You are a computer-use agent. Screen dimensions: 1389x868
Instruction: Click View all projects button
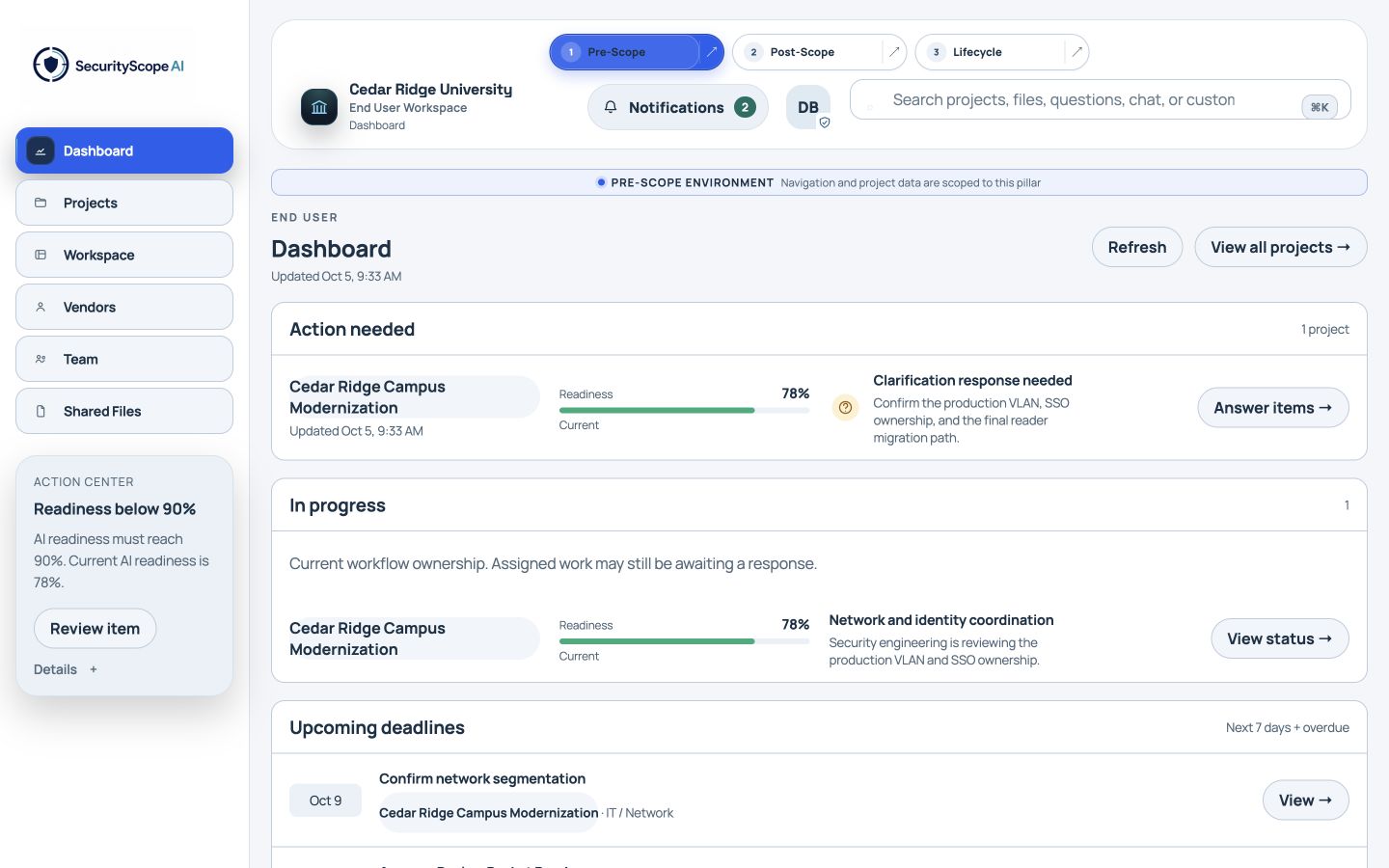[x=1281, y=247]
